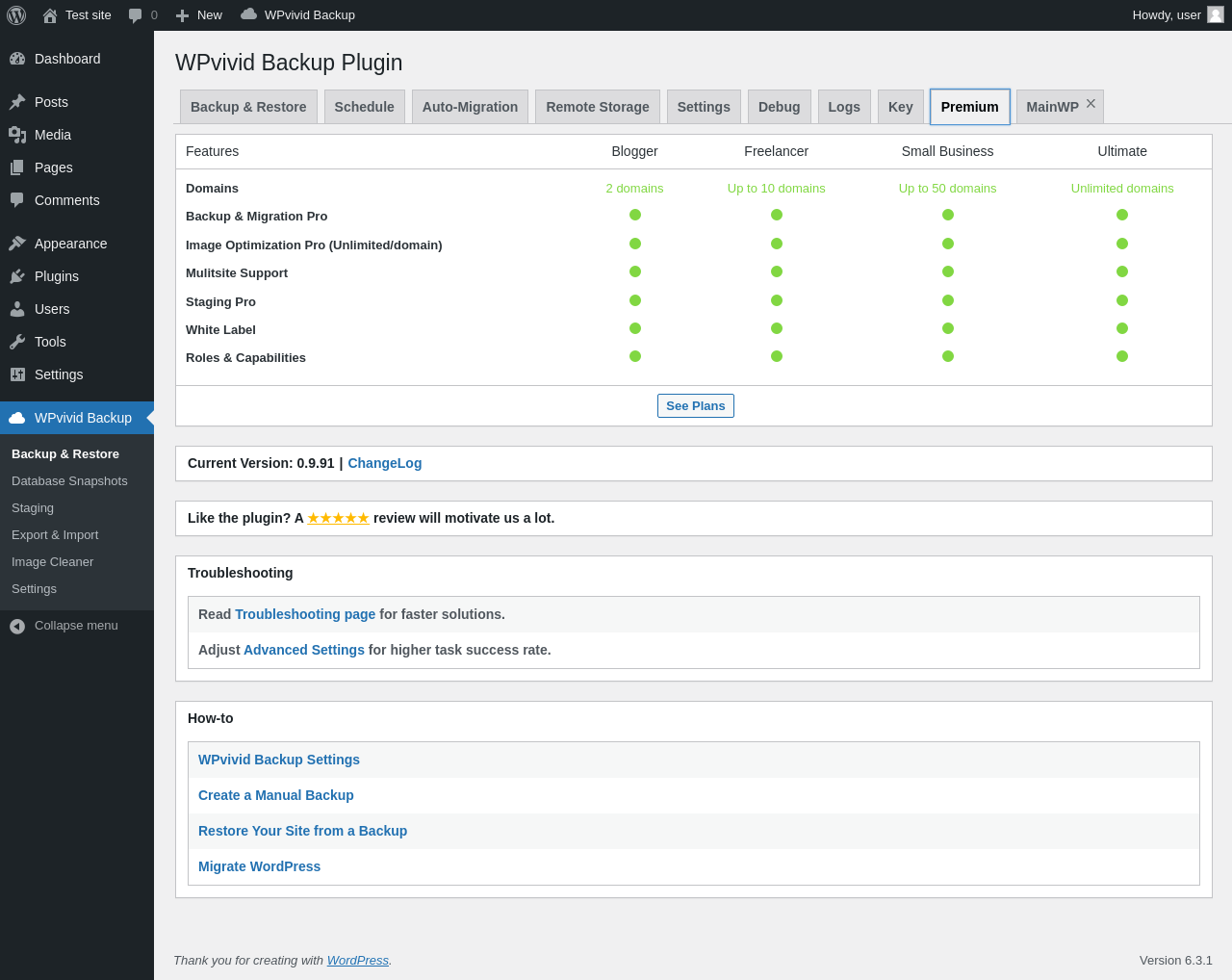1232x980 pixels.
Task: Open the comments bubble in admin bar
Action: click(136, 15)
